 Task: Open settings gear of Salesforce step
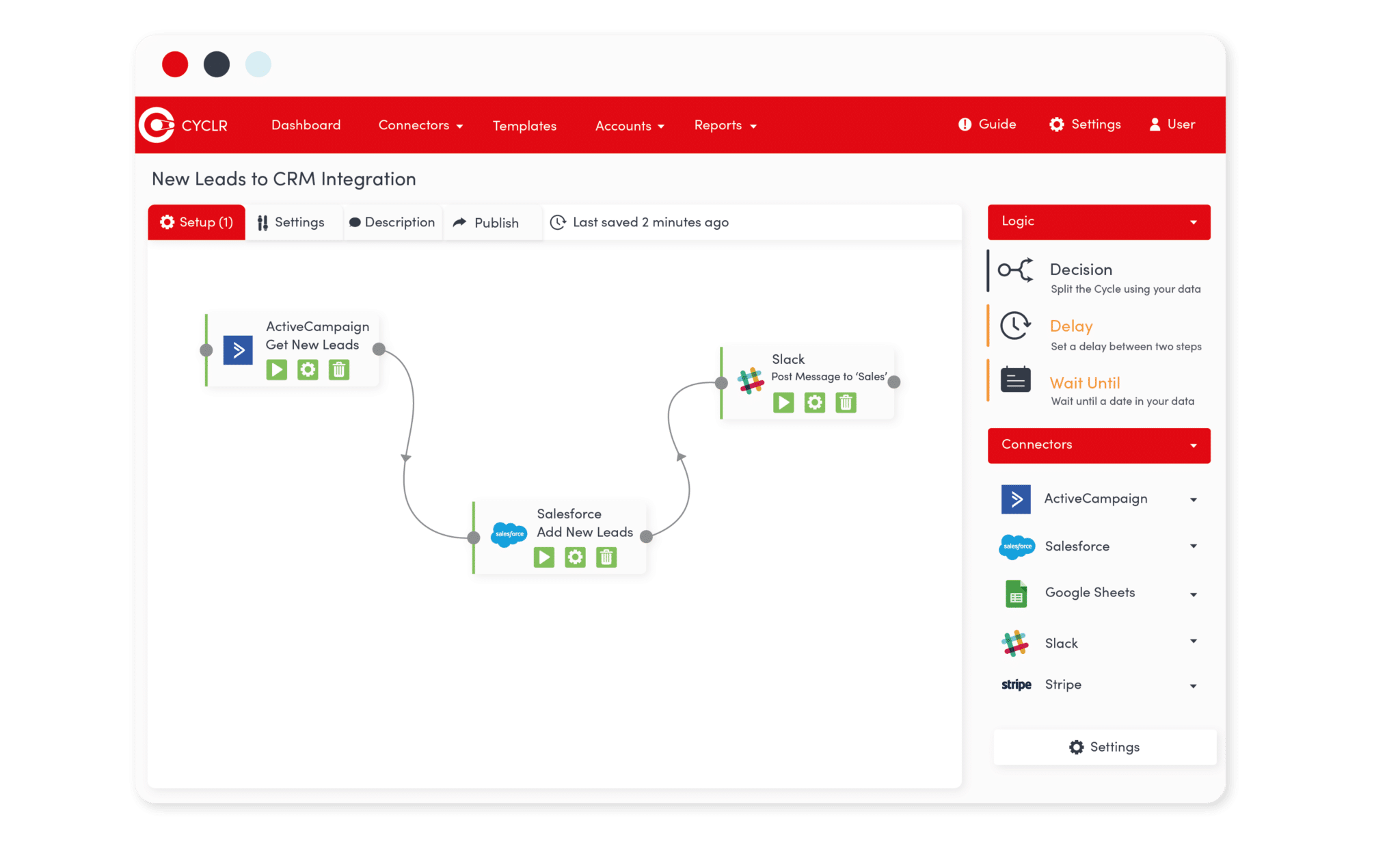coord(576,557)
